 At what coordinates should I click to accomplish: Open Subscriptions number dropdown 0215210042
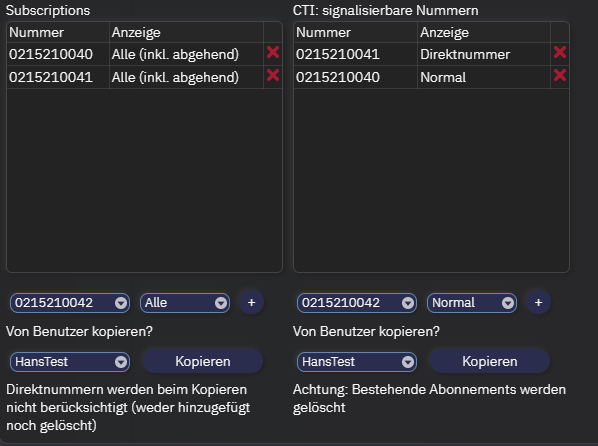click(x=70, y=303)
